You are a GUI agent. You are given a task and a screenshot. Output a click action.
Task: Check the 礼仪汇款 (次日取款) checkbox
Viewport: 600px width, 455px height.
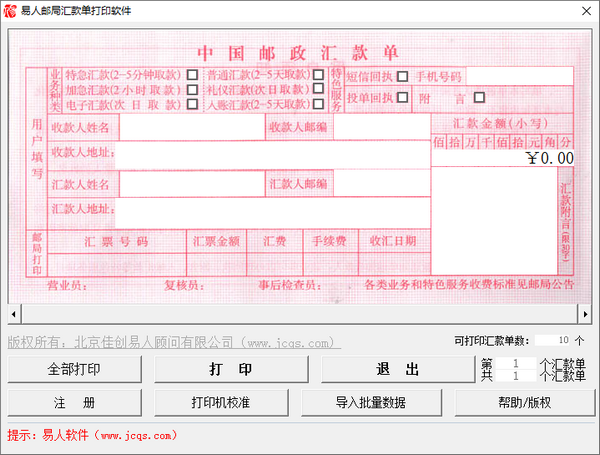[x=318, y=88]
